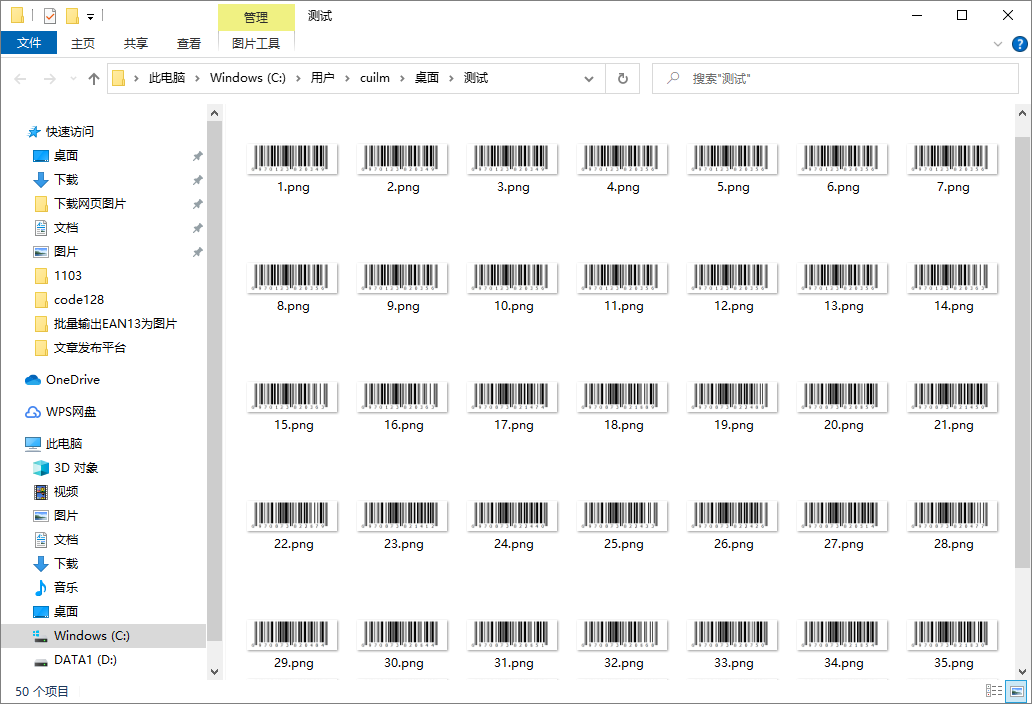Switch to details view in status bar

tap(994, 691)
